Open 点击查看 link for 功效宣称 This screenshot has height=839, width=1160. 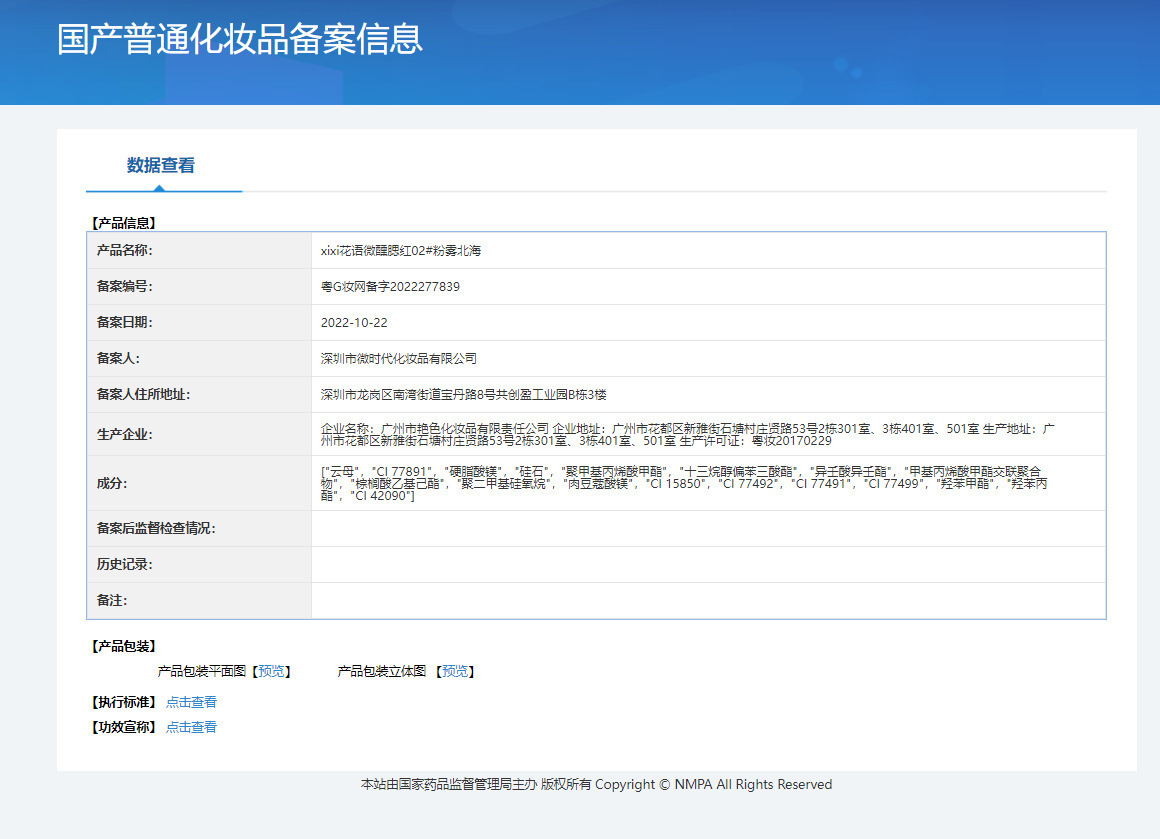click(191, 727)
